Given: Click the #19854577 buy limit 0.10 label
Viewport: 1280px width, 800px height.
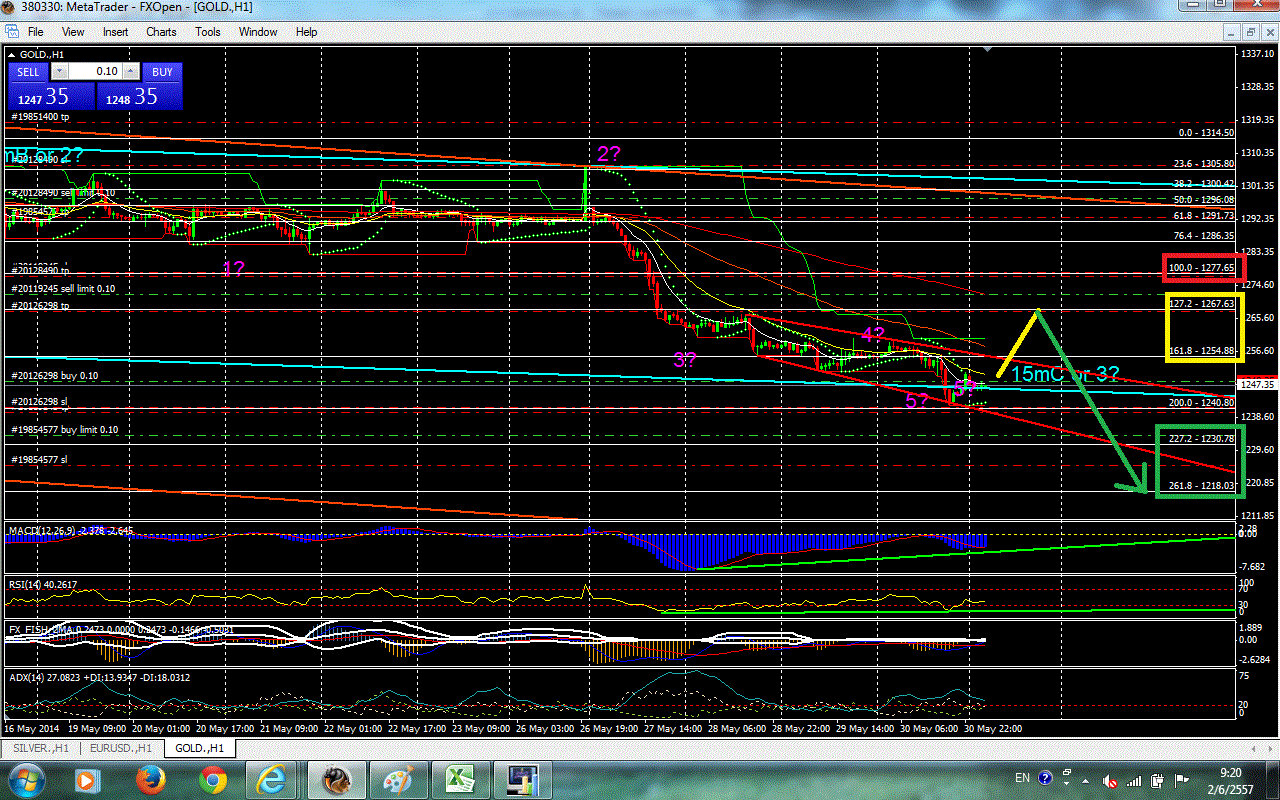Looking at the screenshot, I should click(64, 430).
